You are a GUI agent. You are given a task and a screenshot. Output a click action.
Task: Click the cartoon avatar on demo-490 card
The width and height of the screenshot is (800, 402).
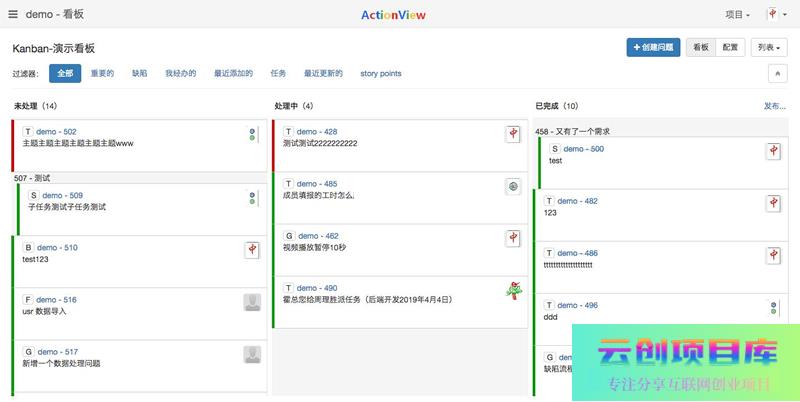pyautogui.click(x=512, y=290)
